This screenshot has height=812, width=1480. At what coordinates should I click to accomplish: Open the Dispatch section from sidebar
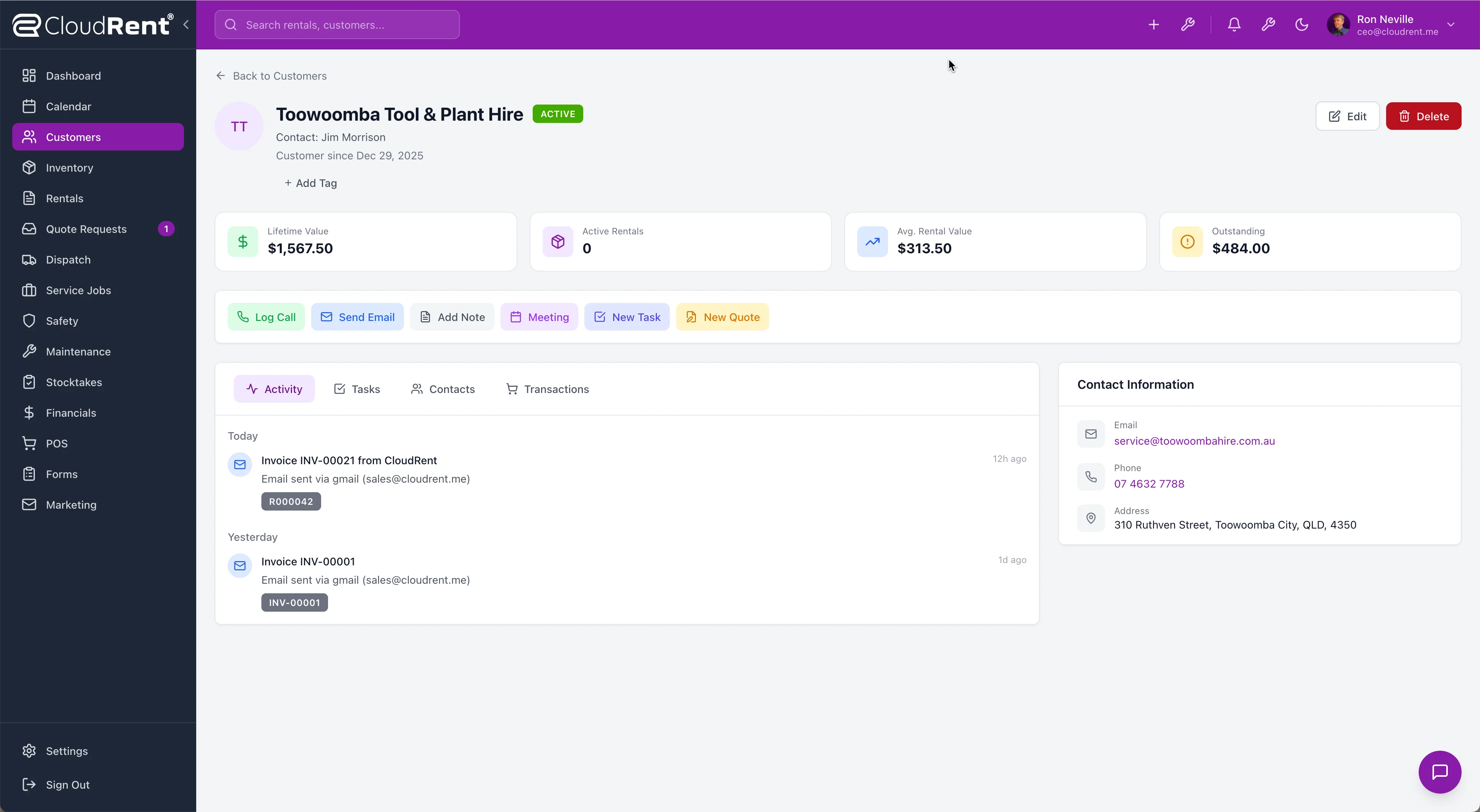68,260
